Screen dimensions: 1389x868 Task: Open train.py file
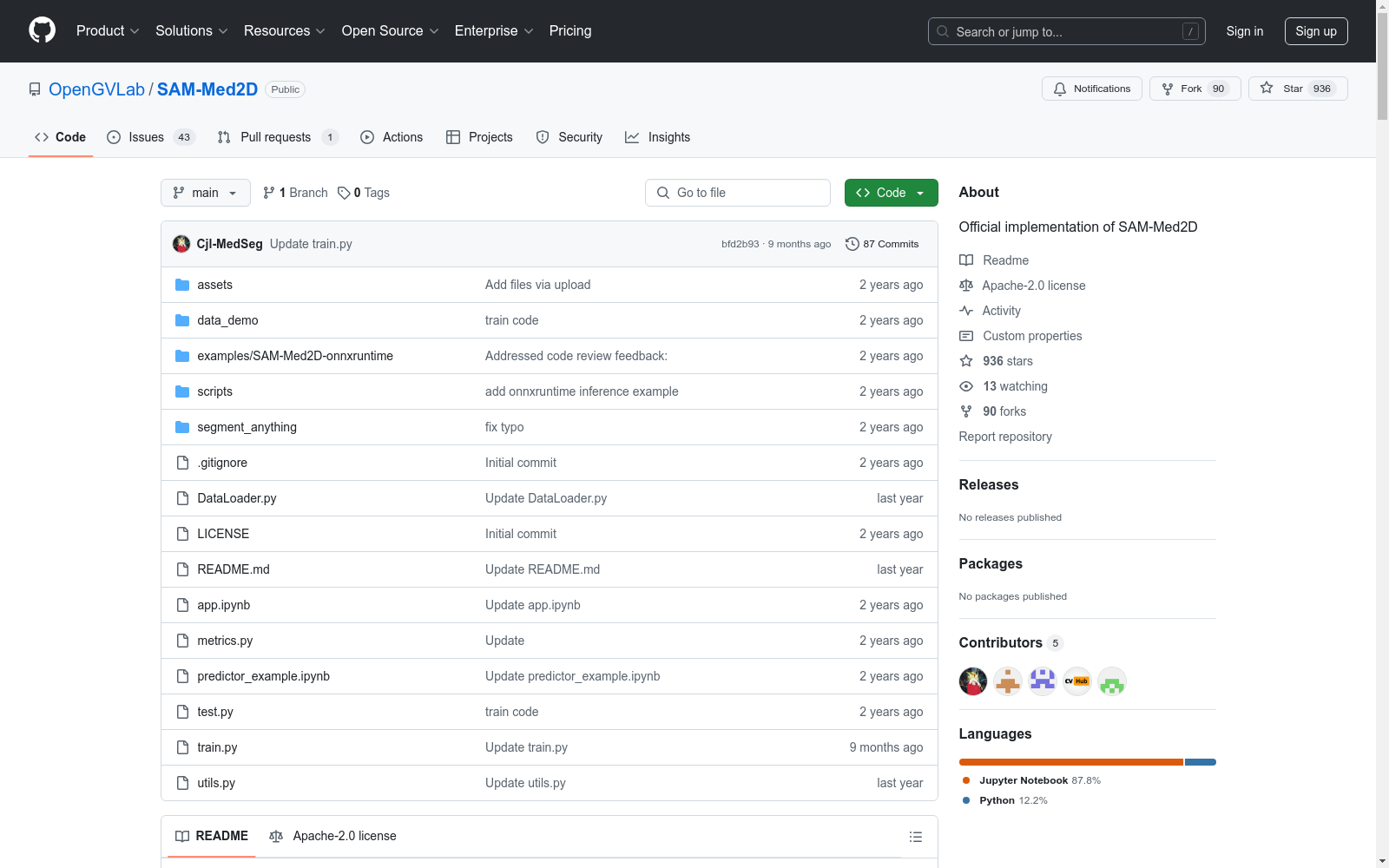(217, 747)
